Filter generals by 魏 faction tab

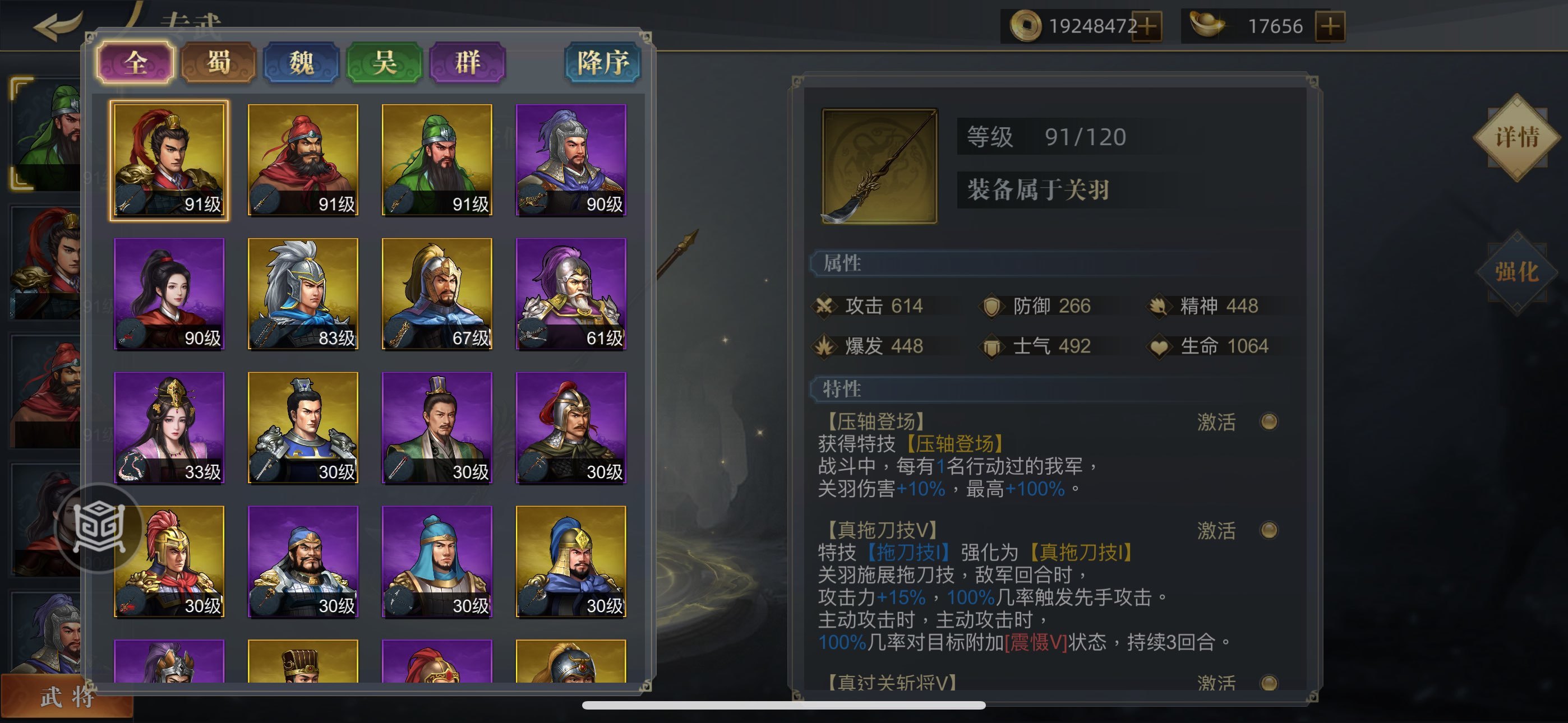point(301,62)
